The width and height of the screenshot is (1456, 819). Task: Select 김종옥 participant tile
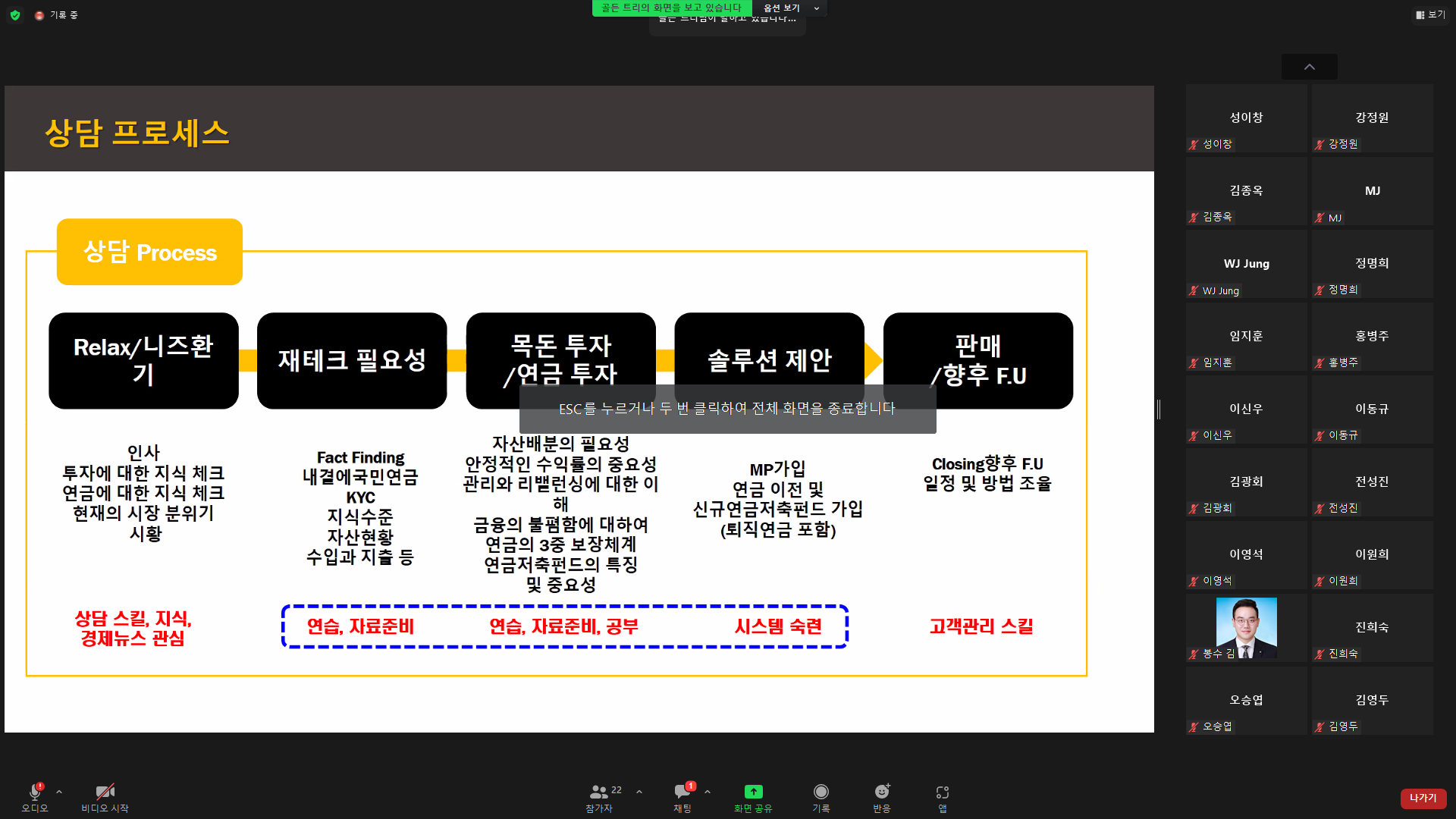tap(1247, 191)
